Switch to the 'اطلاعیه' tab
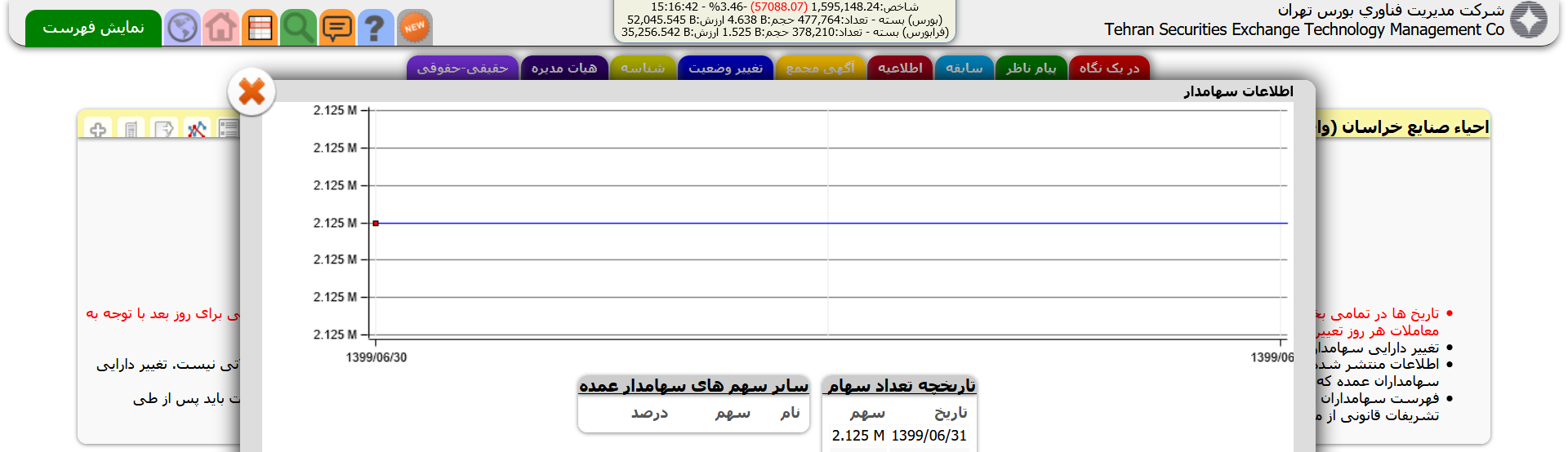This screenshot has width=1568, height=452. [x=900, y=68]
